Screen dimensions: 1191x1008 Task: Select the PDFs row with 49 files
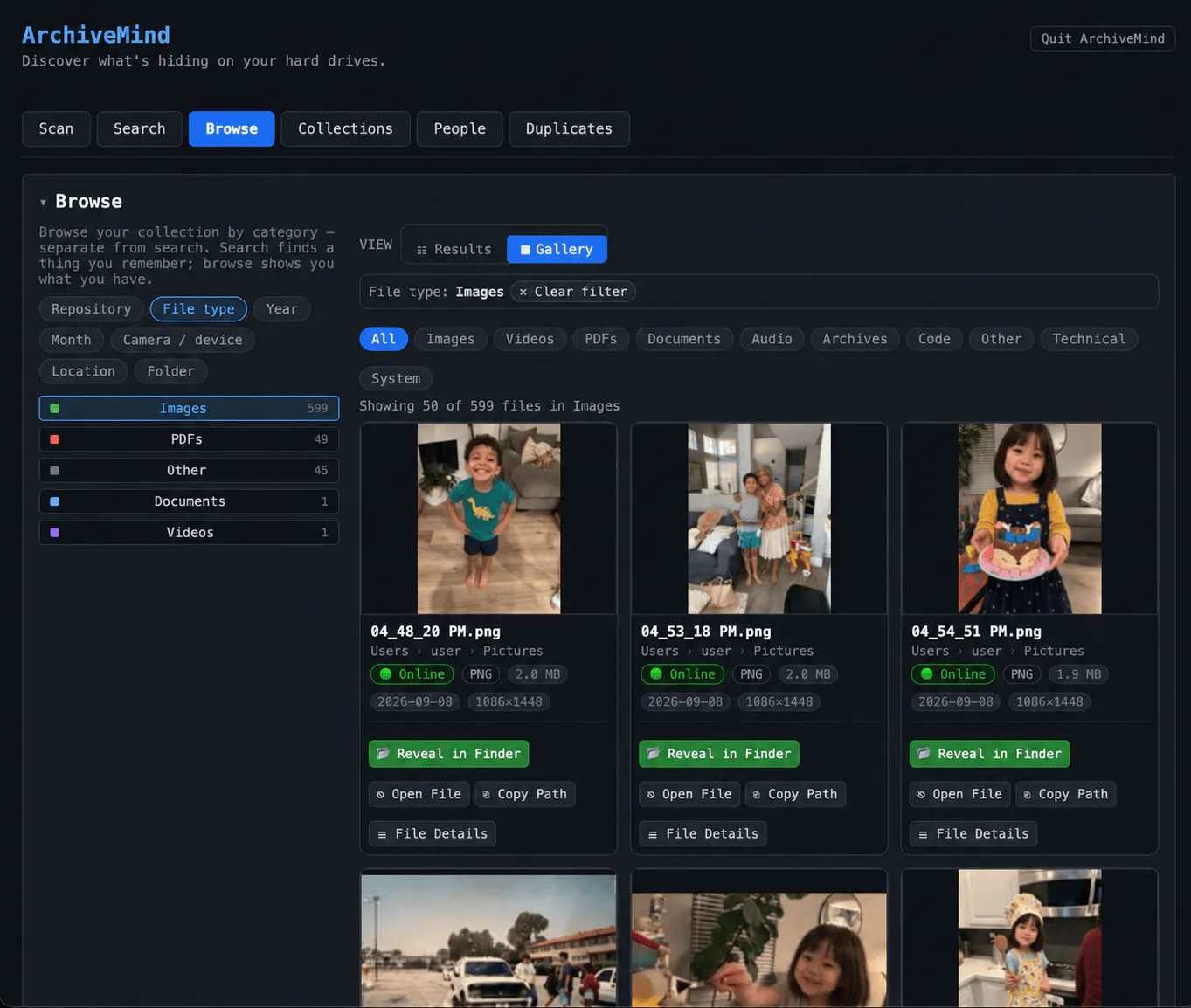point(189,439)
